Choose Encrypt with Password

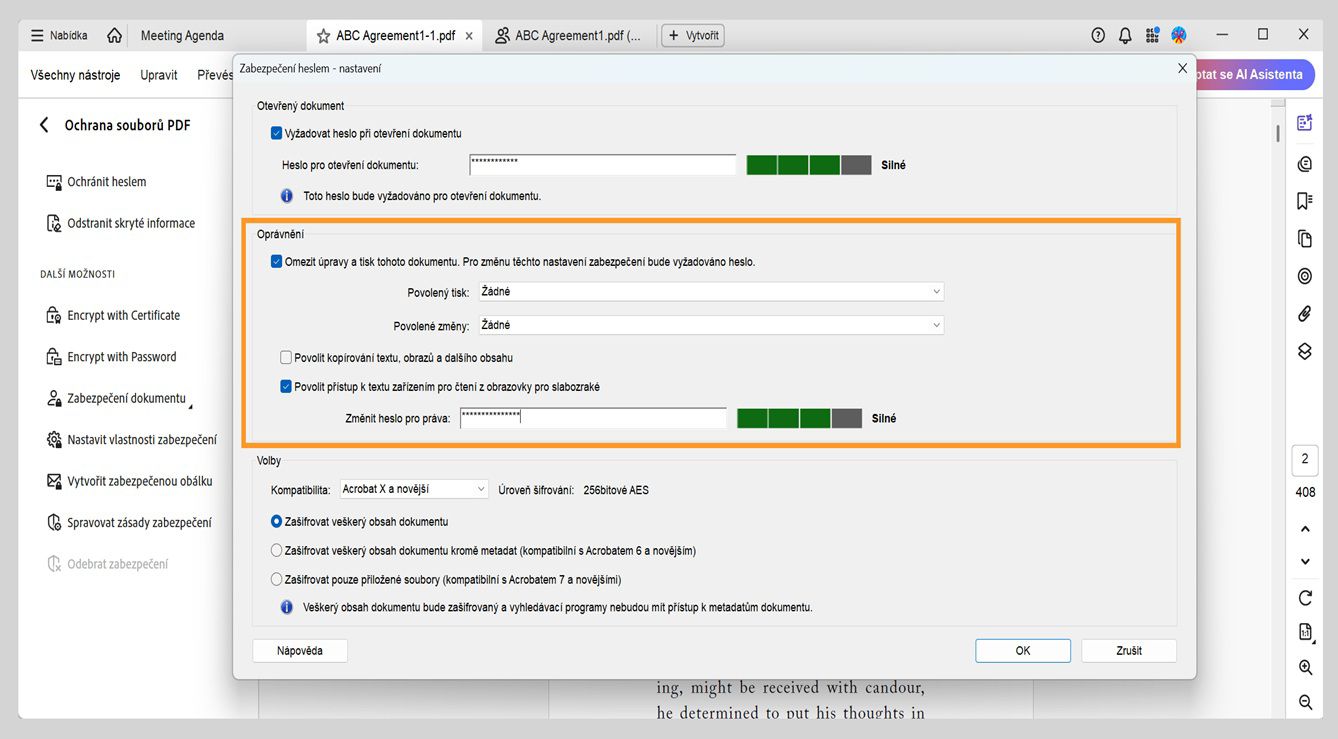point(111,357)
